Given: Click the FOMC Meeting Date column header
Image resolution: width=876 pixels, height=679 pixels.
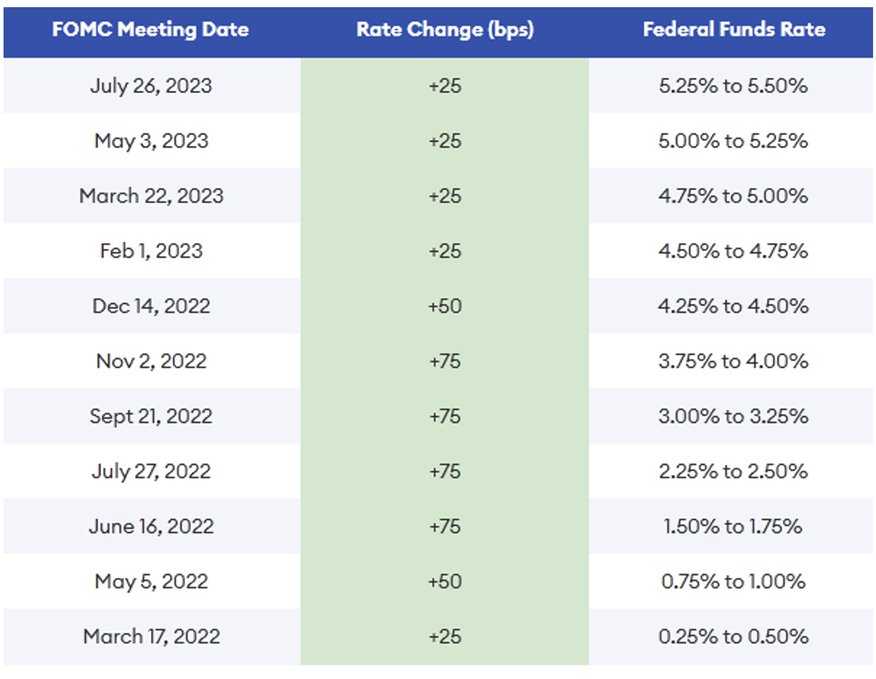Looking at the screenshot, I should point(152,29).
